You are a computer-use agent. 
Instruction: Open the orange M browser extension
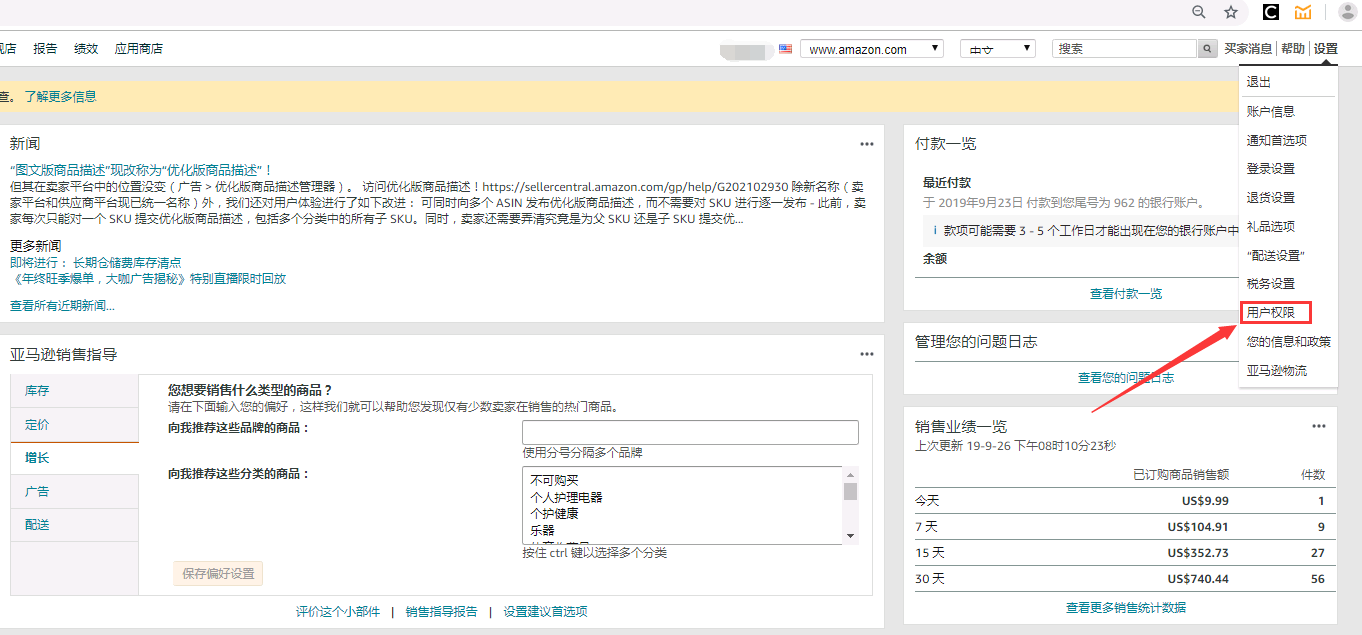point(1303,12)
